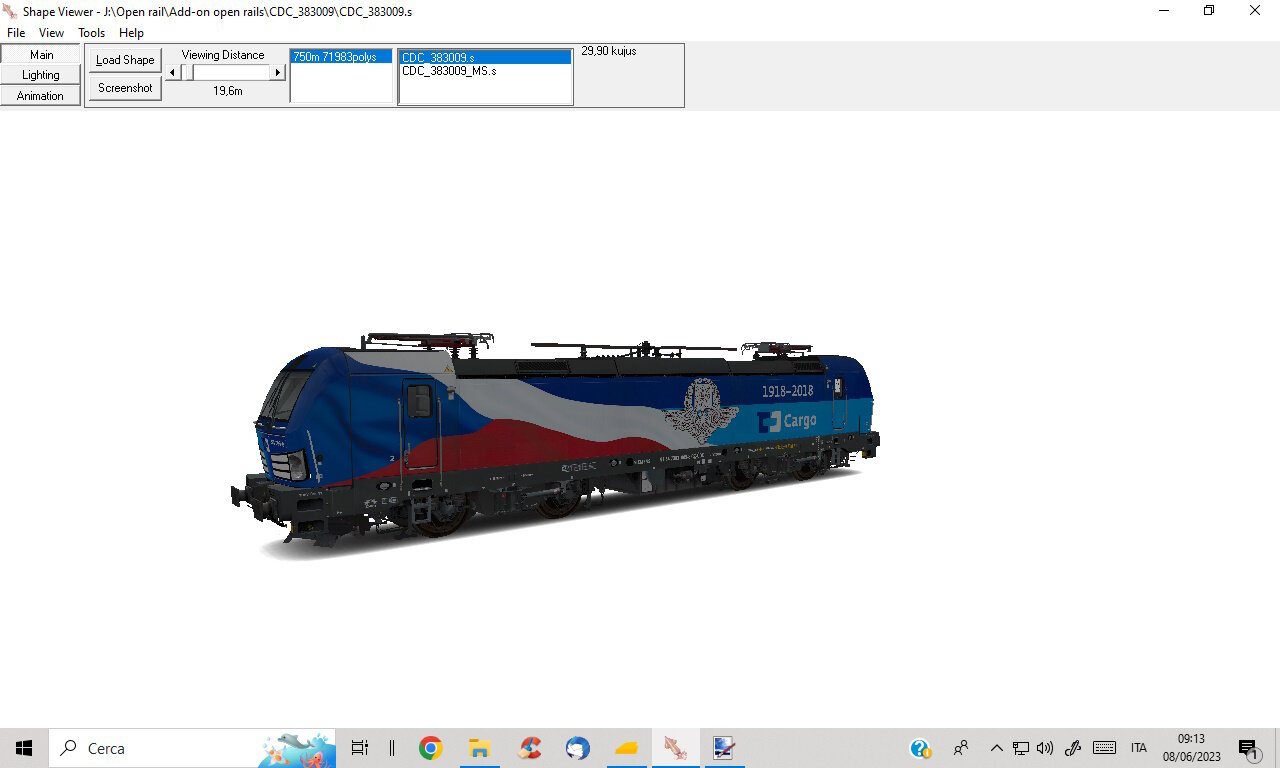Open the yellow folder app on taskbar

point(627,748)
